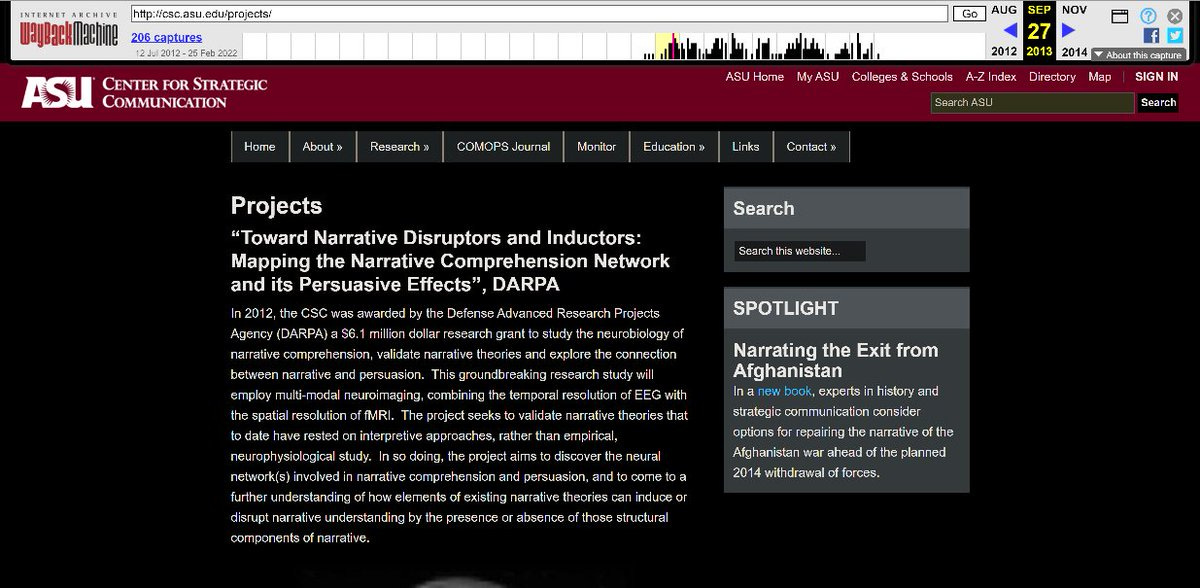Click the previous capture blue left arrow
1200x588 pixels.
coord(1009,31)
